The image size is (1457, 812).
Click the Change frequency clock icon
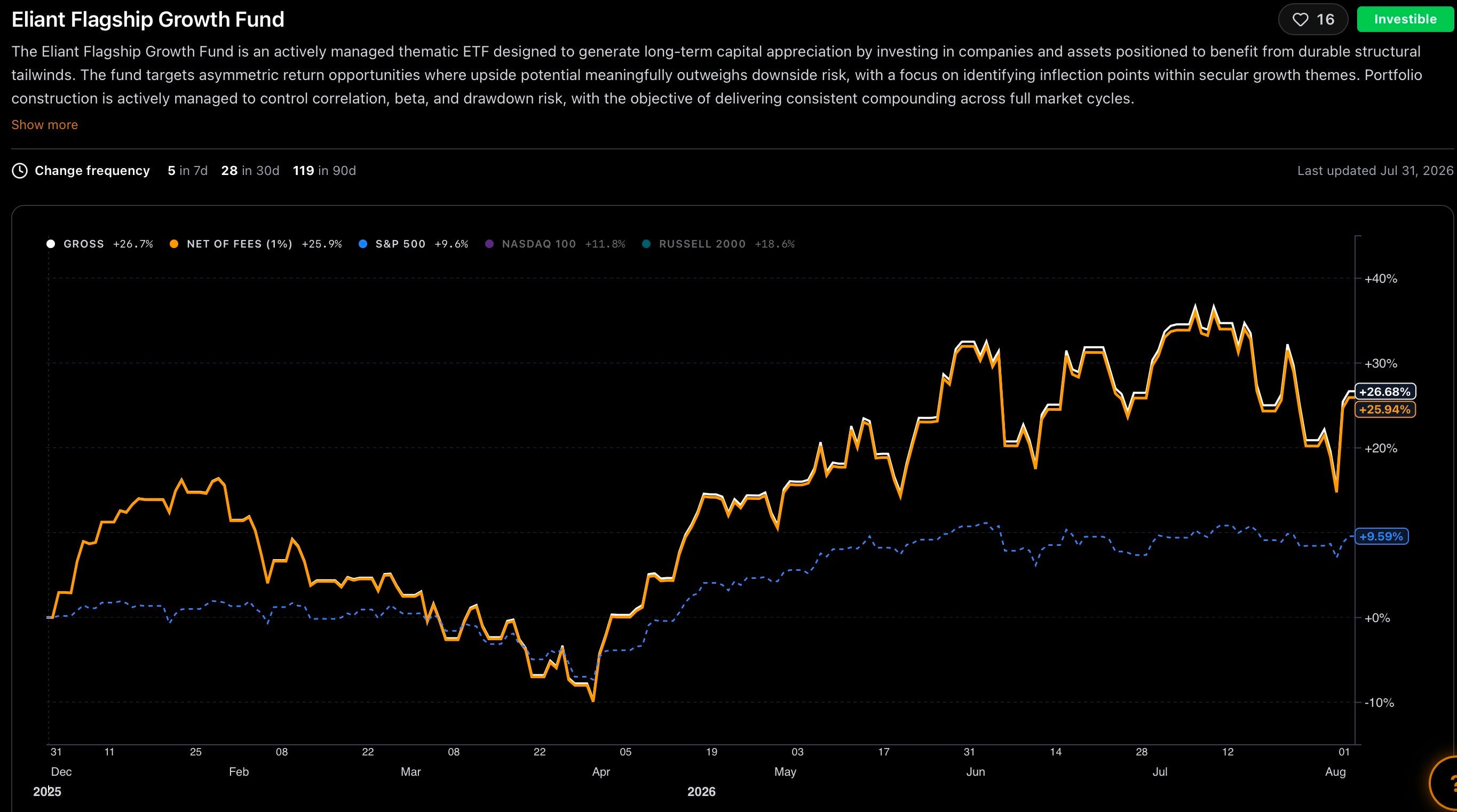pos(20,171)
